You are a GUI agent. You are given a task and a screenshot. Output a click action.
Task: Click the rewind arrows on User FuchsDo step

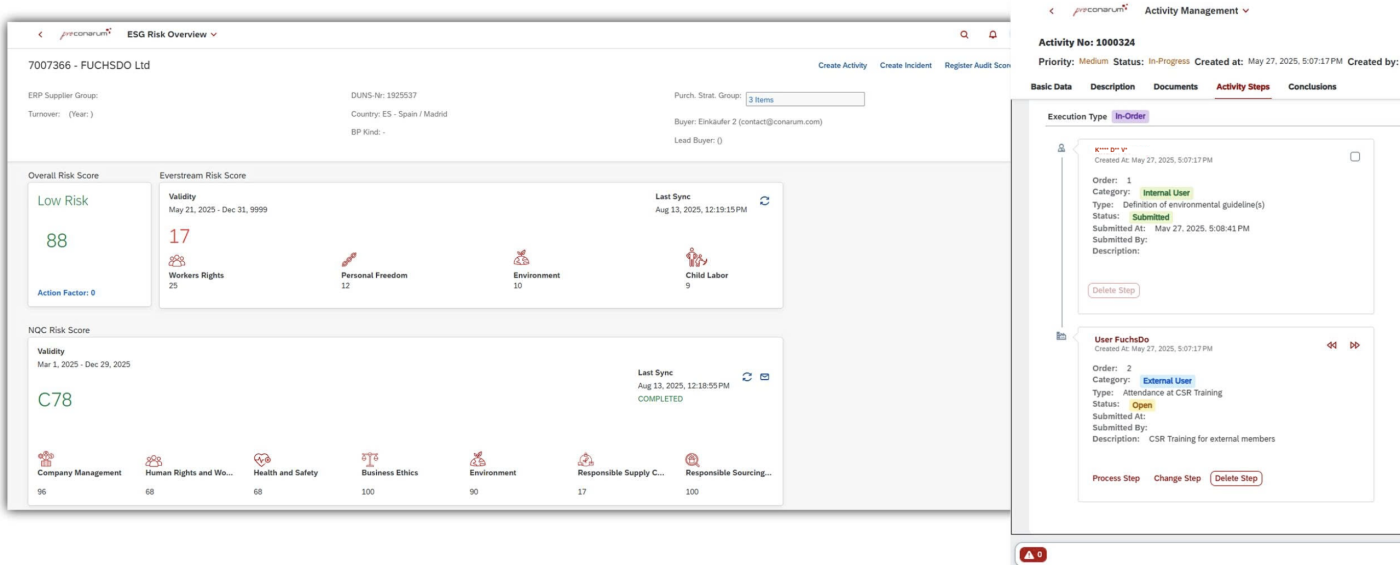[1332, 345]
